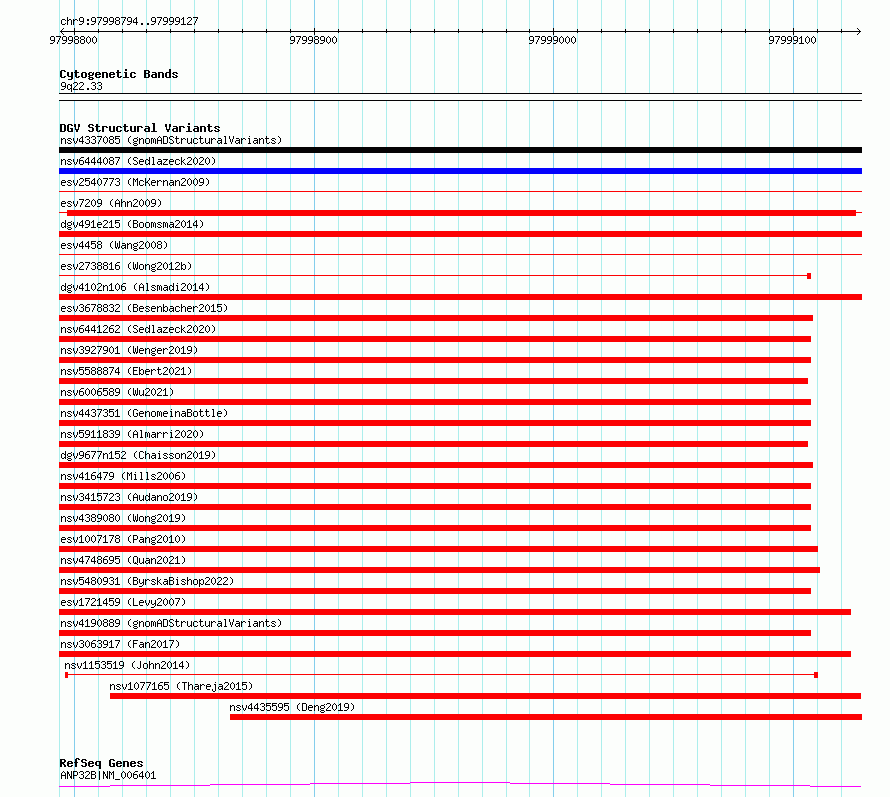Click the red nsv1077165 Thareja2015 bar
890x797 pixels.
coord(485,696)
